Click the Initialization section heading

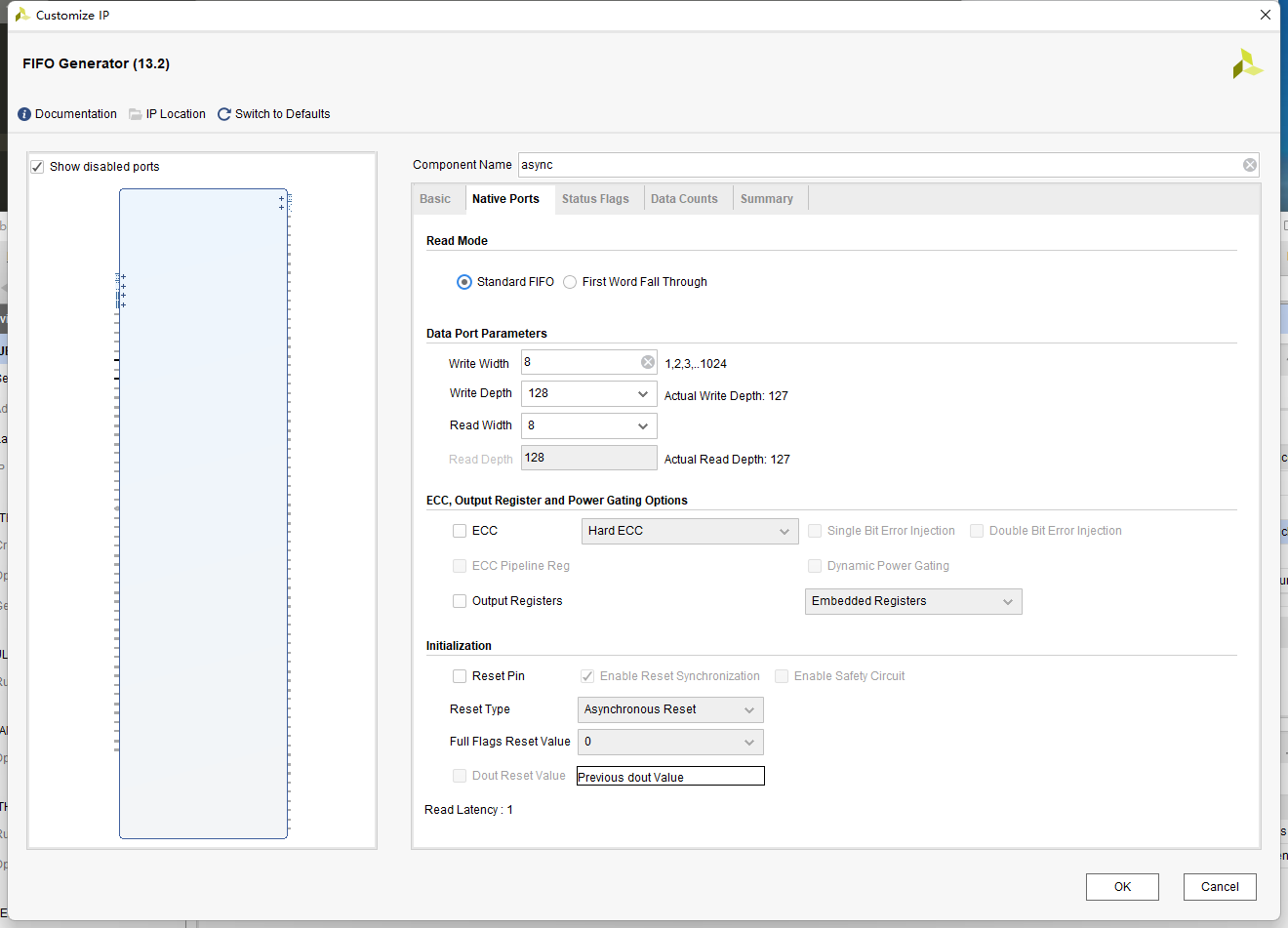coord(459,646)
